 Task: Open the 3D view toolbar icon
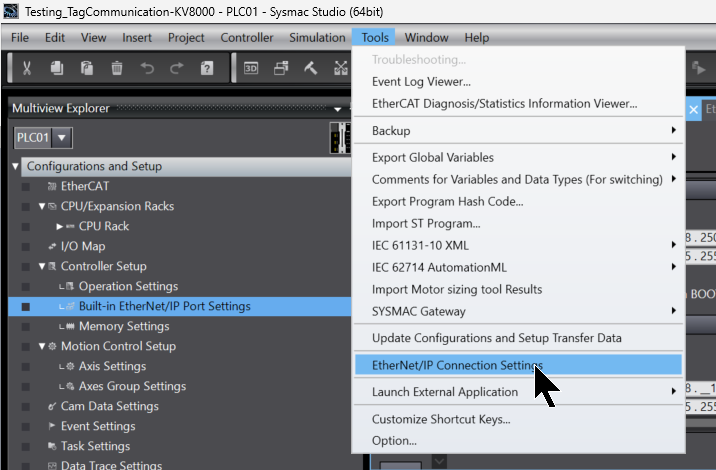(x=251, y=68)
